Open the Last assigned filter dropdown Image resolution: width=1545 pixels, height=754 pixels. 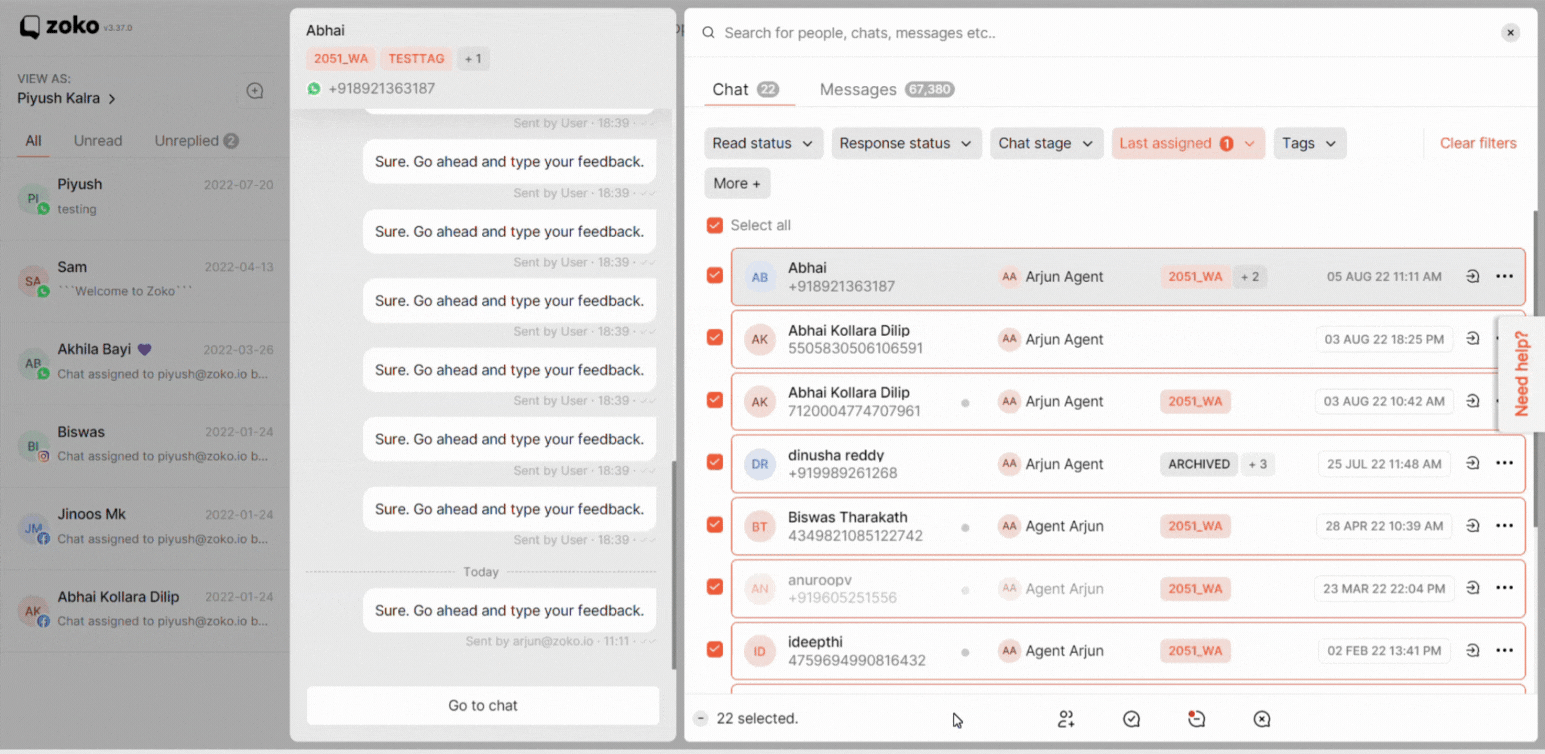coord(1188,143)
